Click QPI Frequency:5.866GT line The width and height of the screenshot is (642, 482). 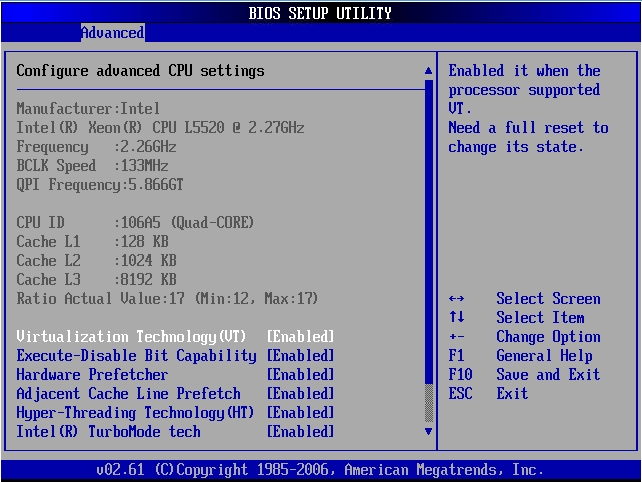pyautogui.click(x=100, y=185)
